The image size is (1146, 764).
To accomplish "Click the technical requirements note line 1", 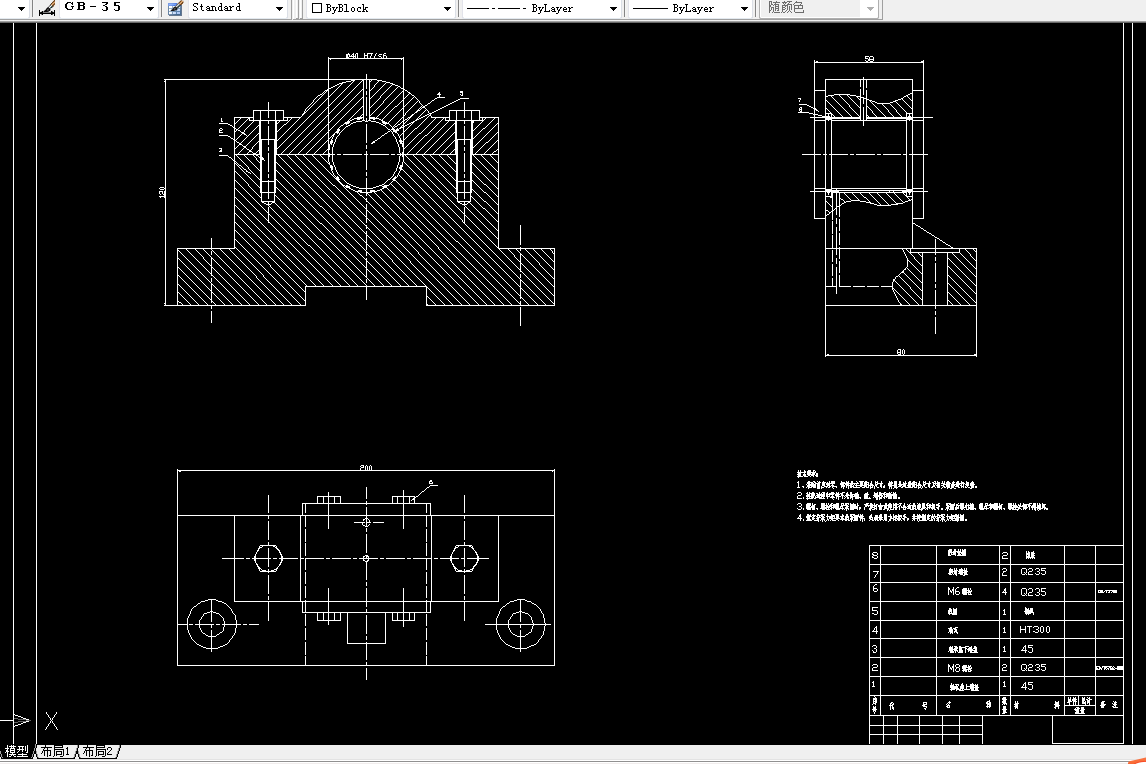I will click(887, 485).
